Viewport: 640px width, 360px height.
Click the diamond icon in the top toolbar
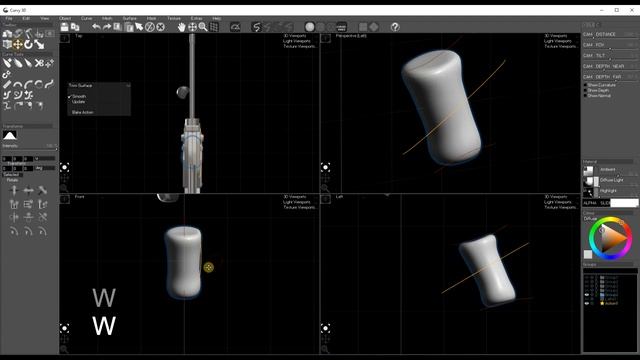point(373,27)
